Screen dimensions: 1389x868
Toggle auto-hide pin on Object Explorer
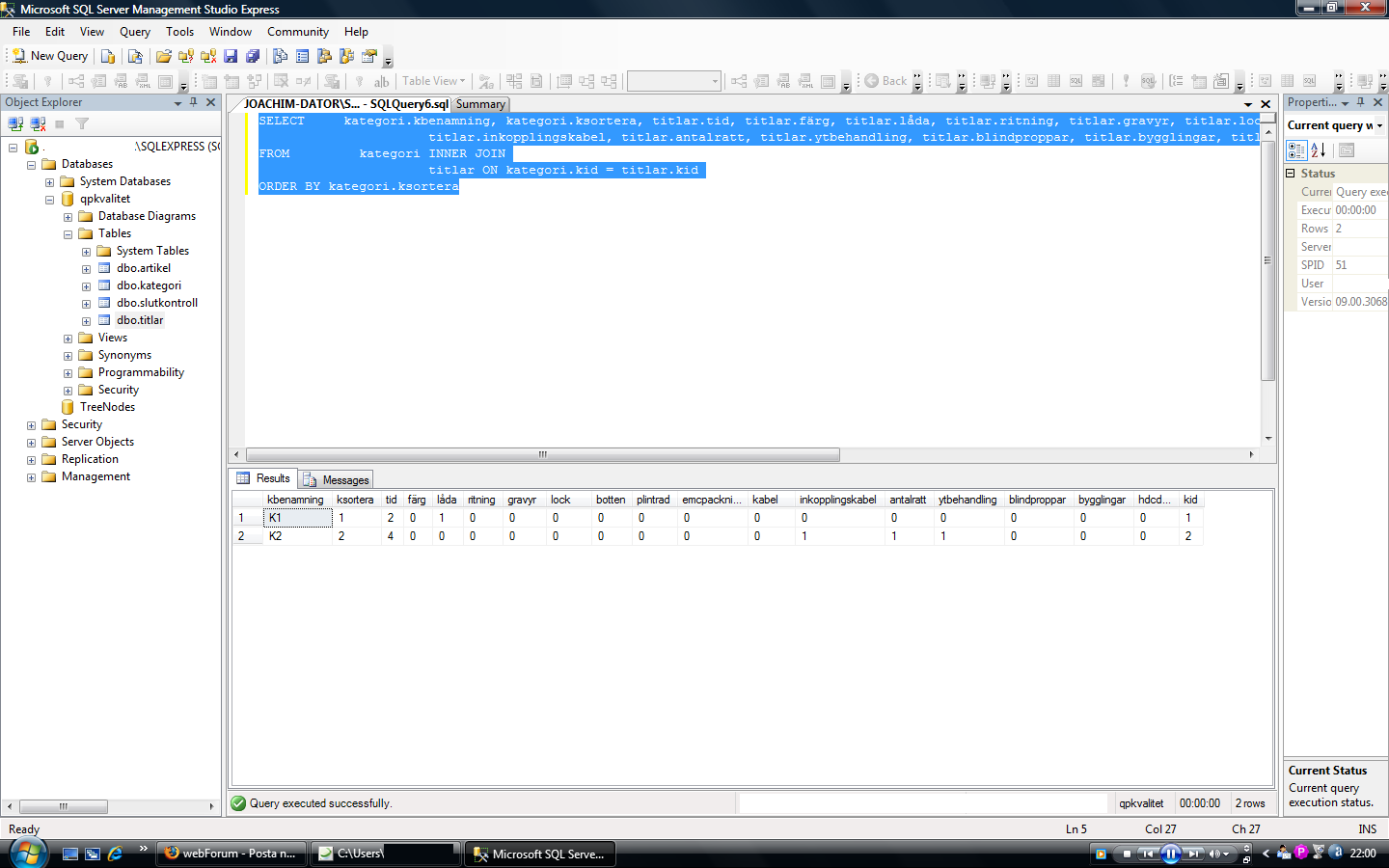tap(193, 102)
